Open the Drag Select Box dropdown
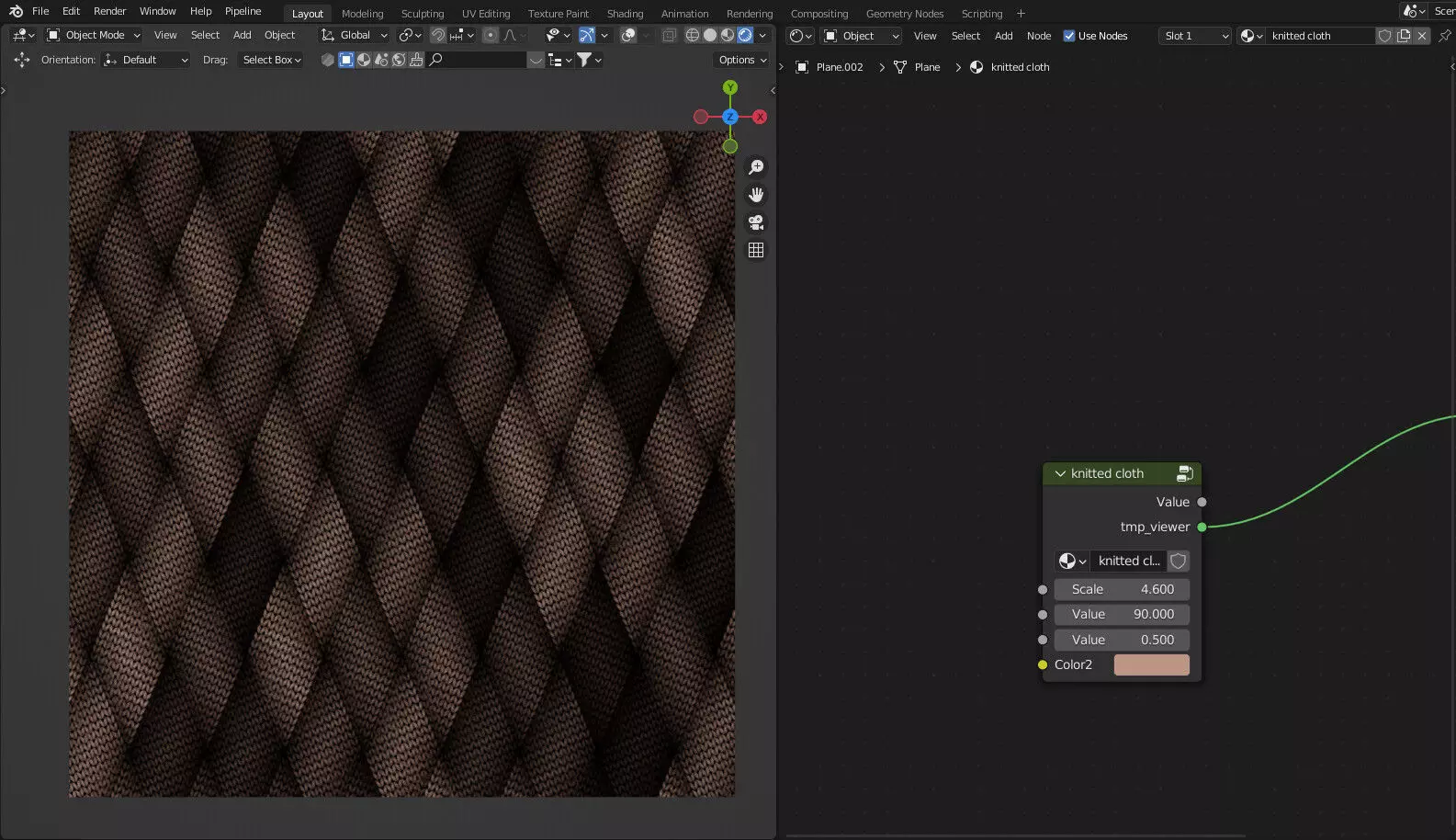Screen dimensions: 1456x840 tap(272, 60)
